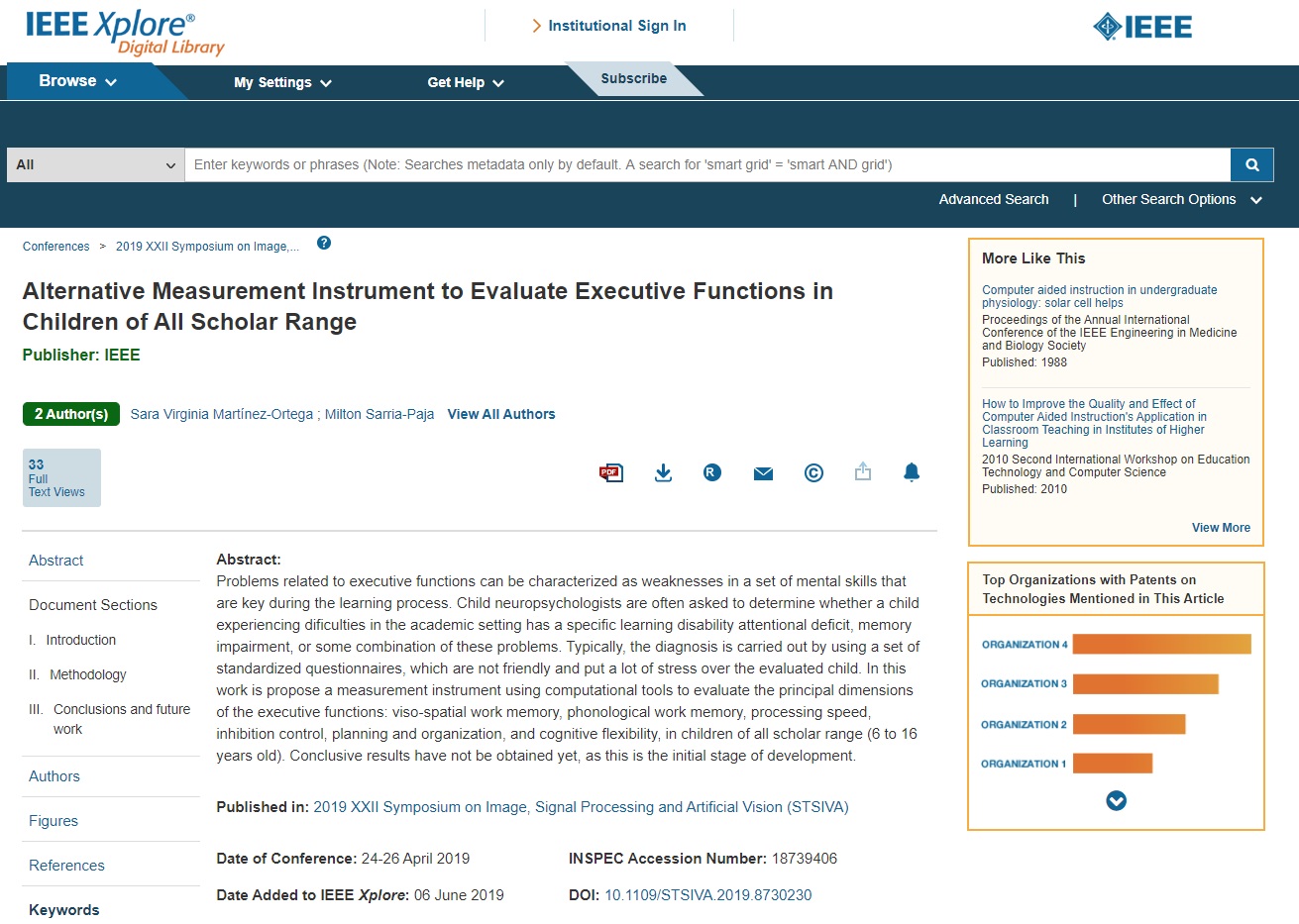Click the breadcrumb help question mark icon

click(x=324, y=244)
